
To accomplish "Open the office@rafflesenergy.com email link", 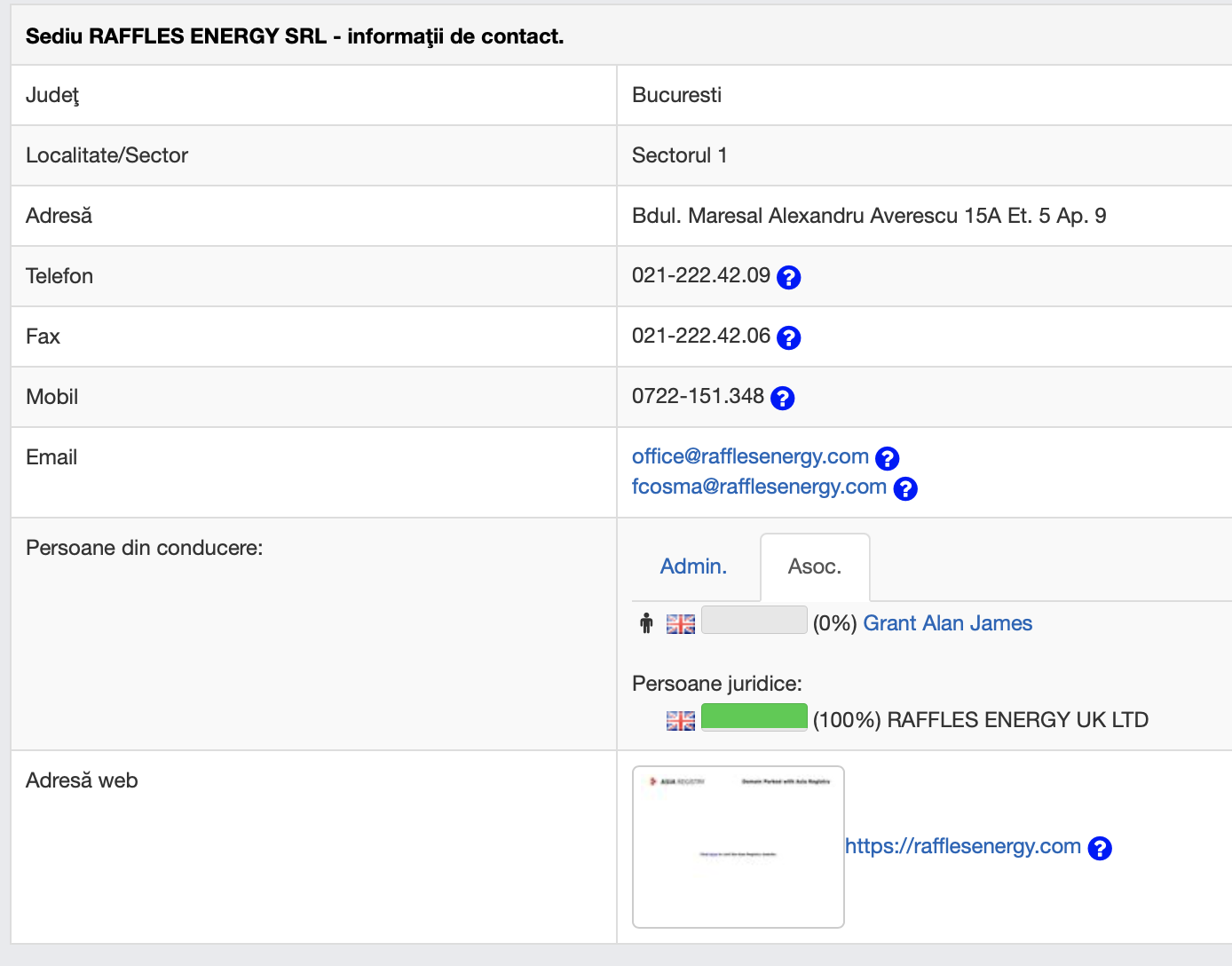I will click(x=750, y=456).
